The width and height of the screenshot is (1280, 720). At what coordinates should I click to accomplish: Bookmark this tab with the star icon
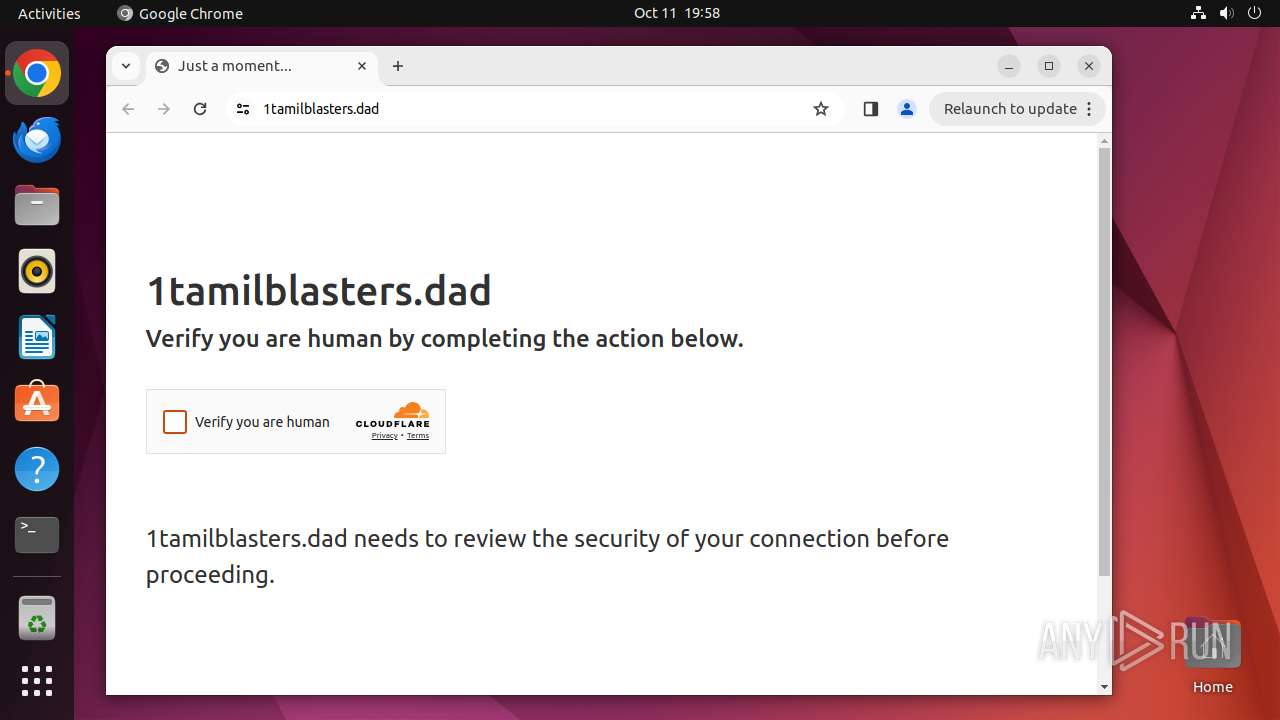coord(821,109)
